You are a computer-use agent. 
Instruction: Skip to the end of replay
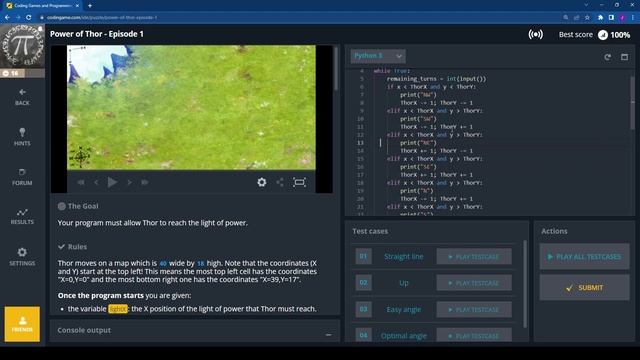coord(144,182)
